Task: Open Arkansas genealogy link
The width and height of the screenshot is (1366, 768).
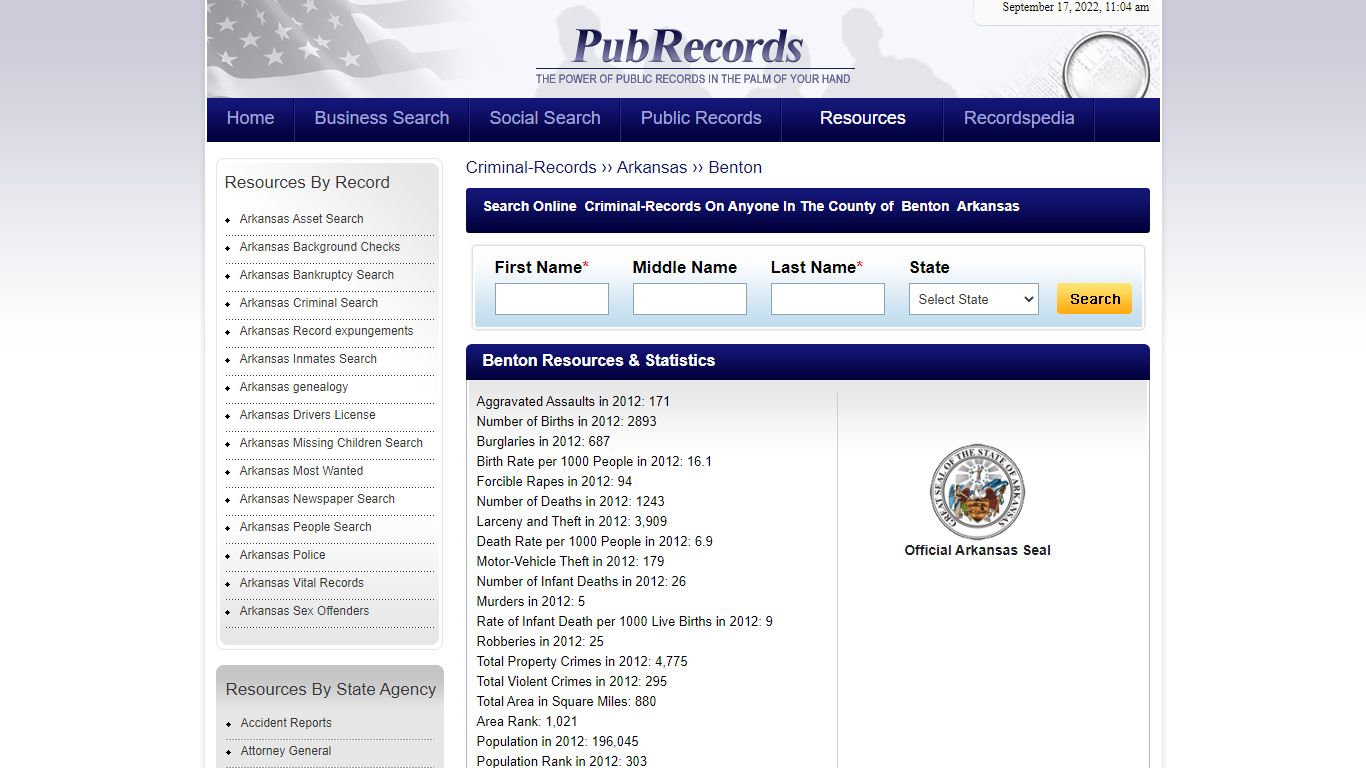Action: pyautogui.click(x=294, y=387)
